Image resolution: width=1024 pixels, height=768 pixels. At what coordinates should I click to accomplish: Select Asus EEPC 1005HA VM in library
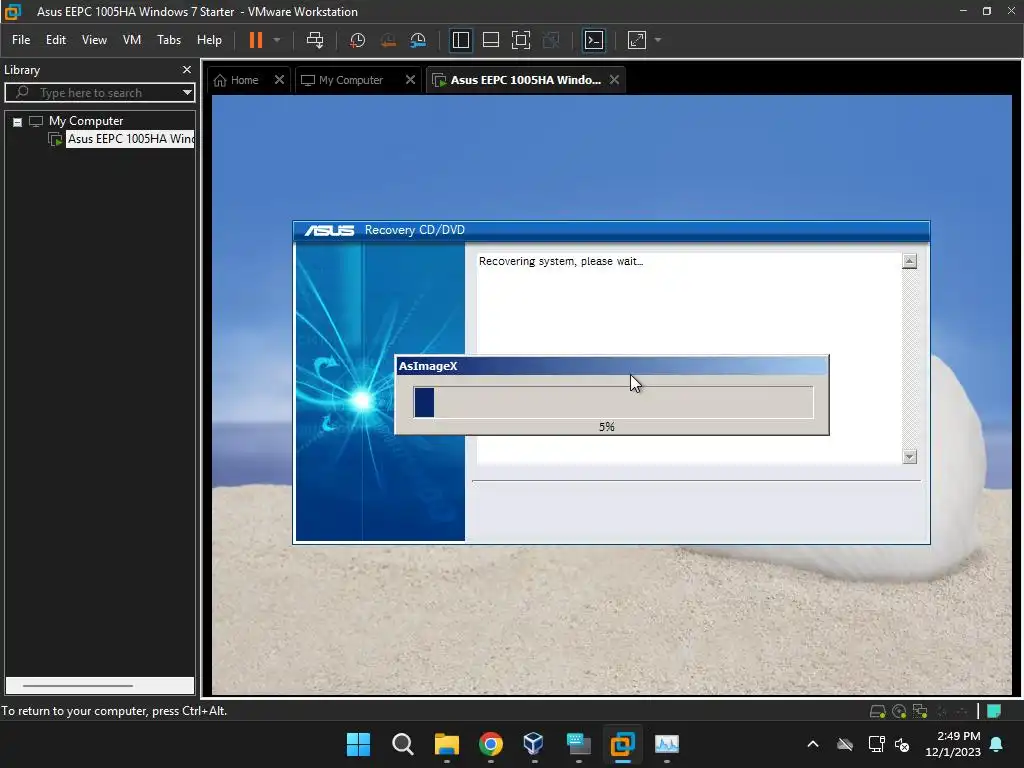[x=130, y=138]
